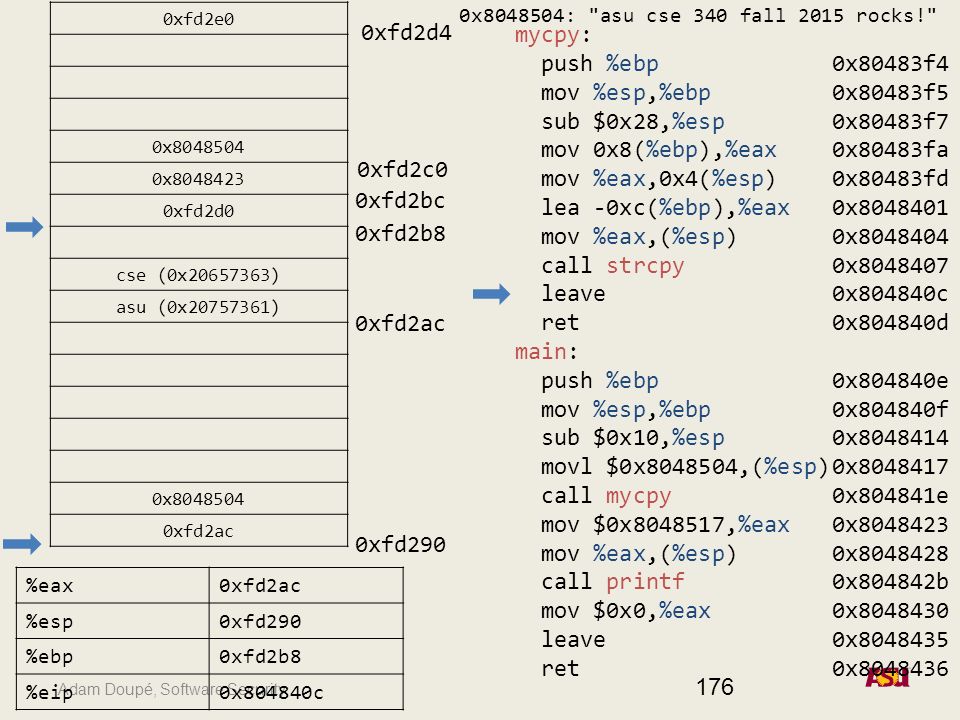
Task: Select the 'movl $0x8048504,(%esp)' instruction
Action: click(x=684, y=467)
